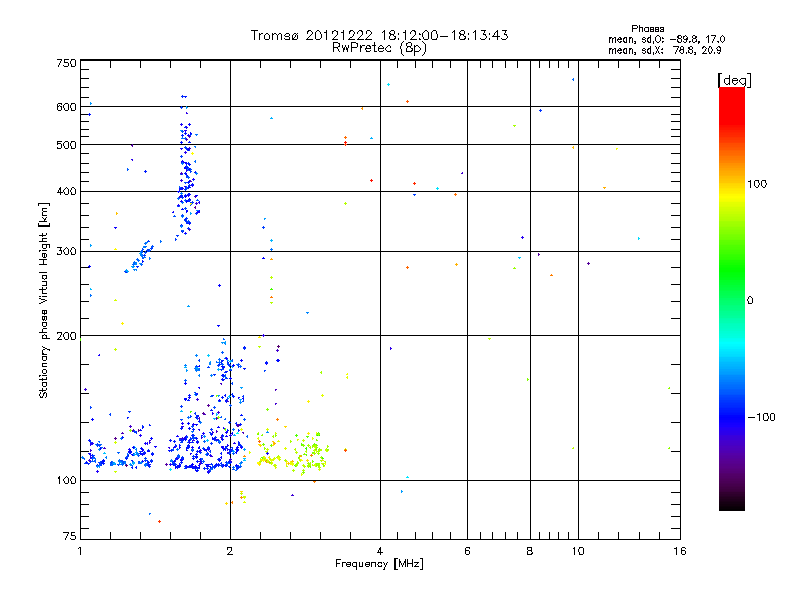Click the x-axis tick label '1'
Screen dimensions: 800x600
click(x=80, y=551)
